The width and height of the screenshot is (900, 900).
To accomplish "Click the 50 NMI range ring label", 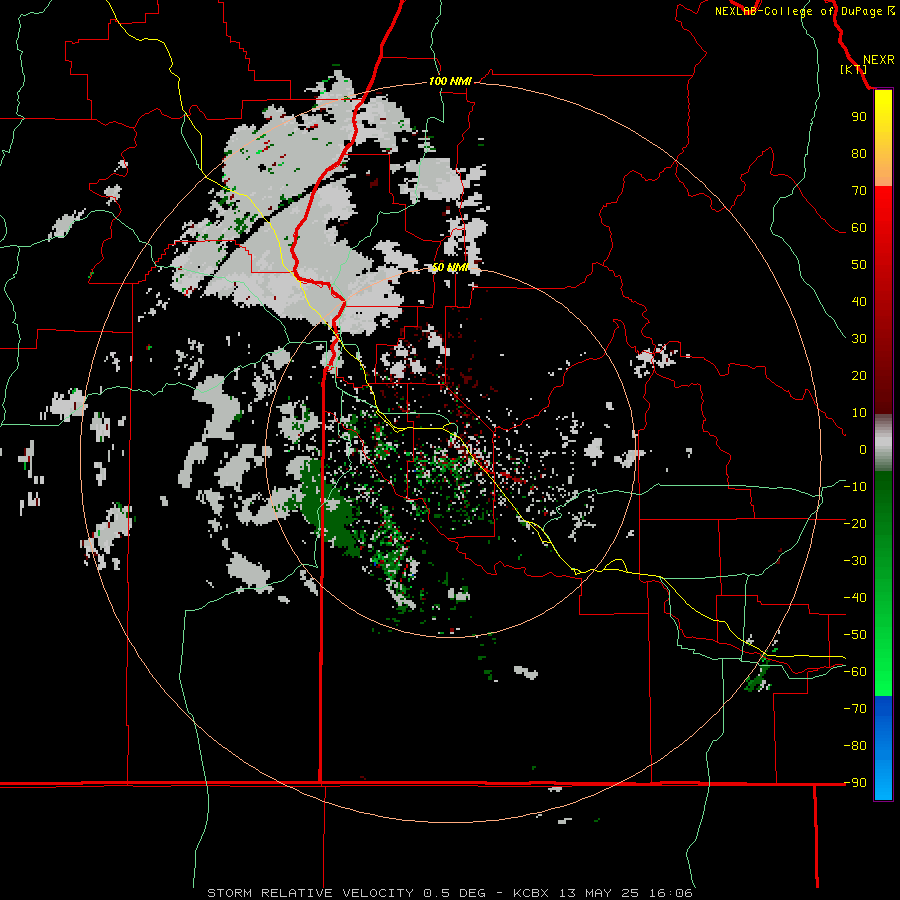I will [x=450, y=267].
